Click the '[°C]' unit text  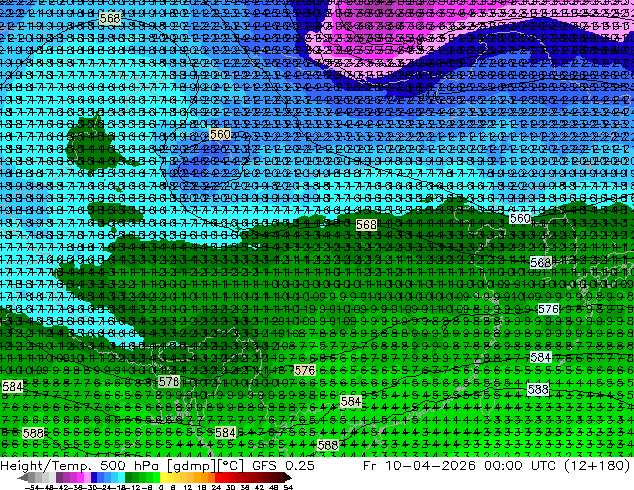click(230, 466)
